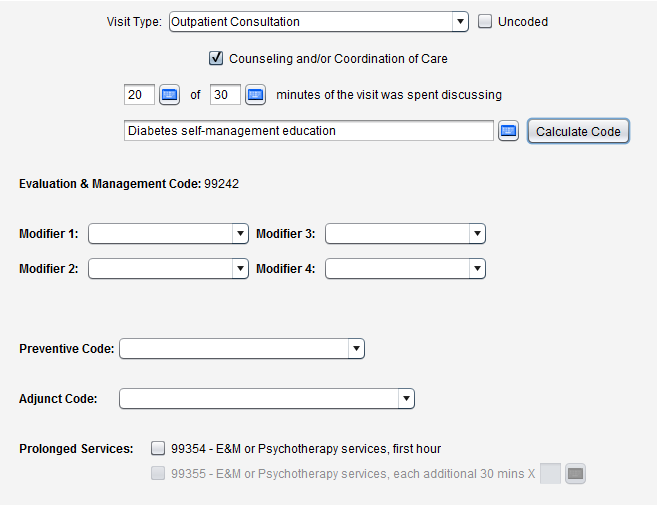657x505 pixels.
Task: Uncheck Counseling and/or Coordination of Care
Action: click(216, 58)
